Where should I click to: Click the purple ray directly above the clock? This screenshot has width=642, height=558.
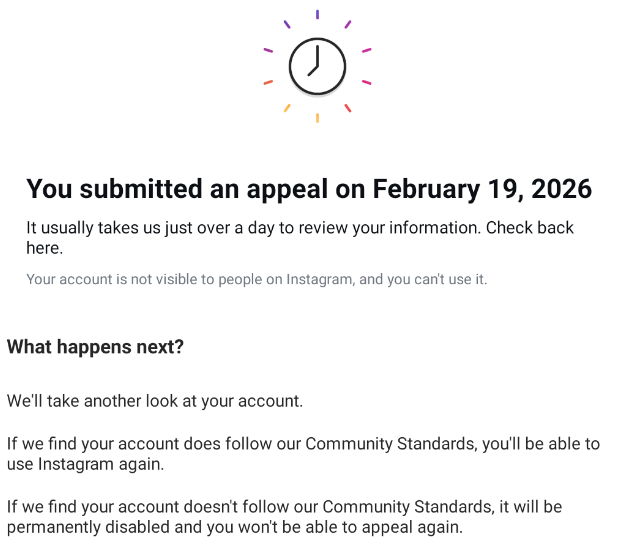point(317,14)
